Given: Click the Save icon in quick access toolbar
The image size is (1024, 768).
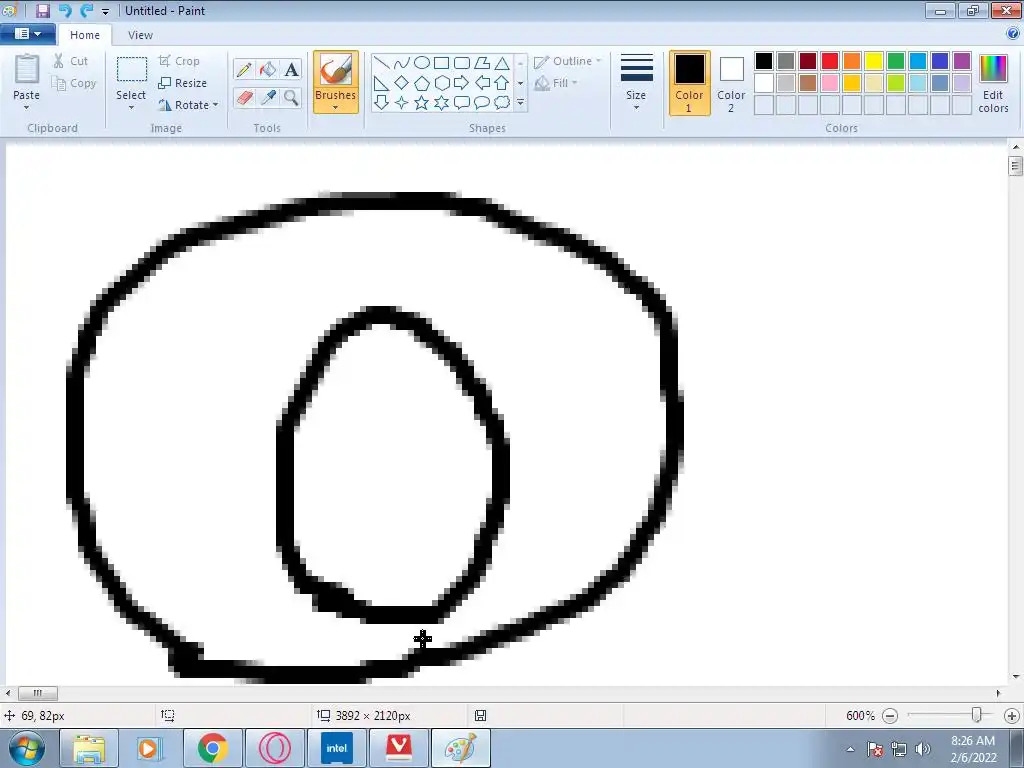Looking at the screenshot, I should (x=42, y=10).
